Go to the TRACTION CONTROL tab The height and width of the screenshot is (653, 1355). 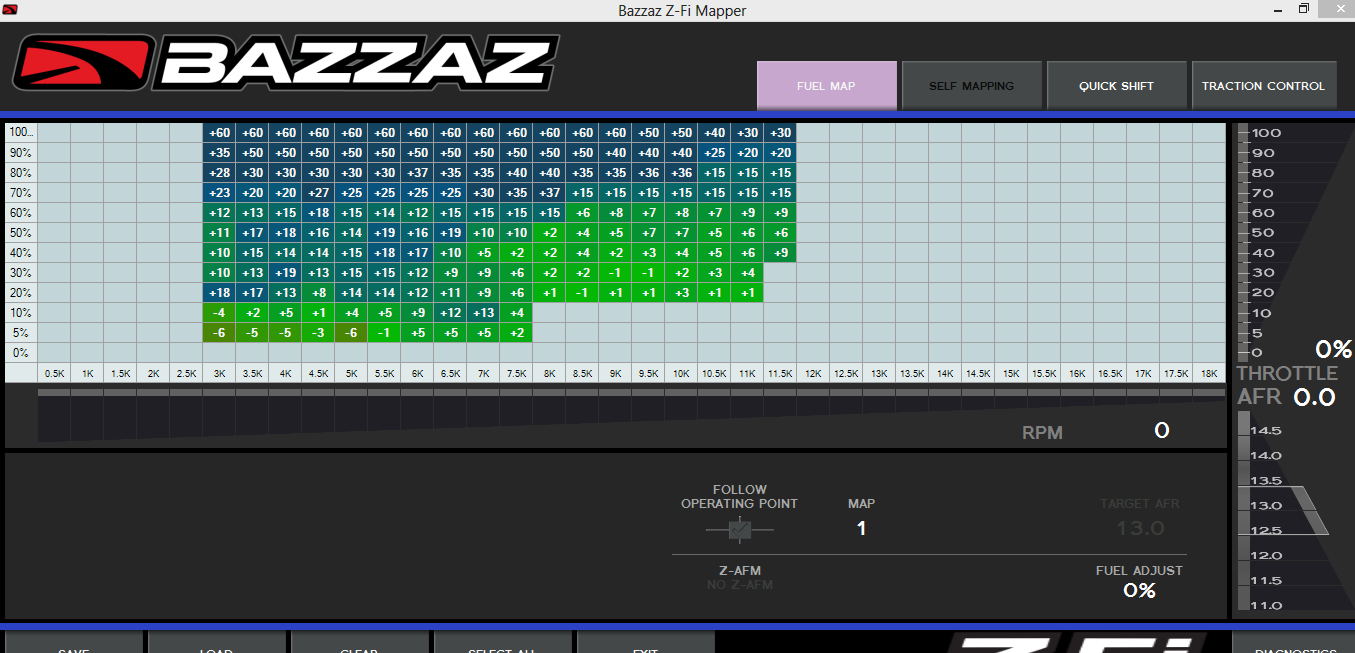1263,86
